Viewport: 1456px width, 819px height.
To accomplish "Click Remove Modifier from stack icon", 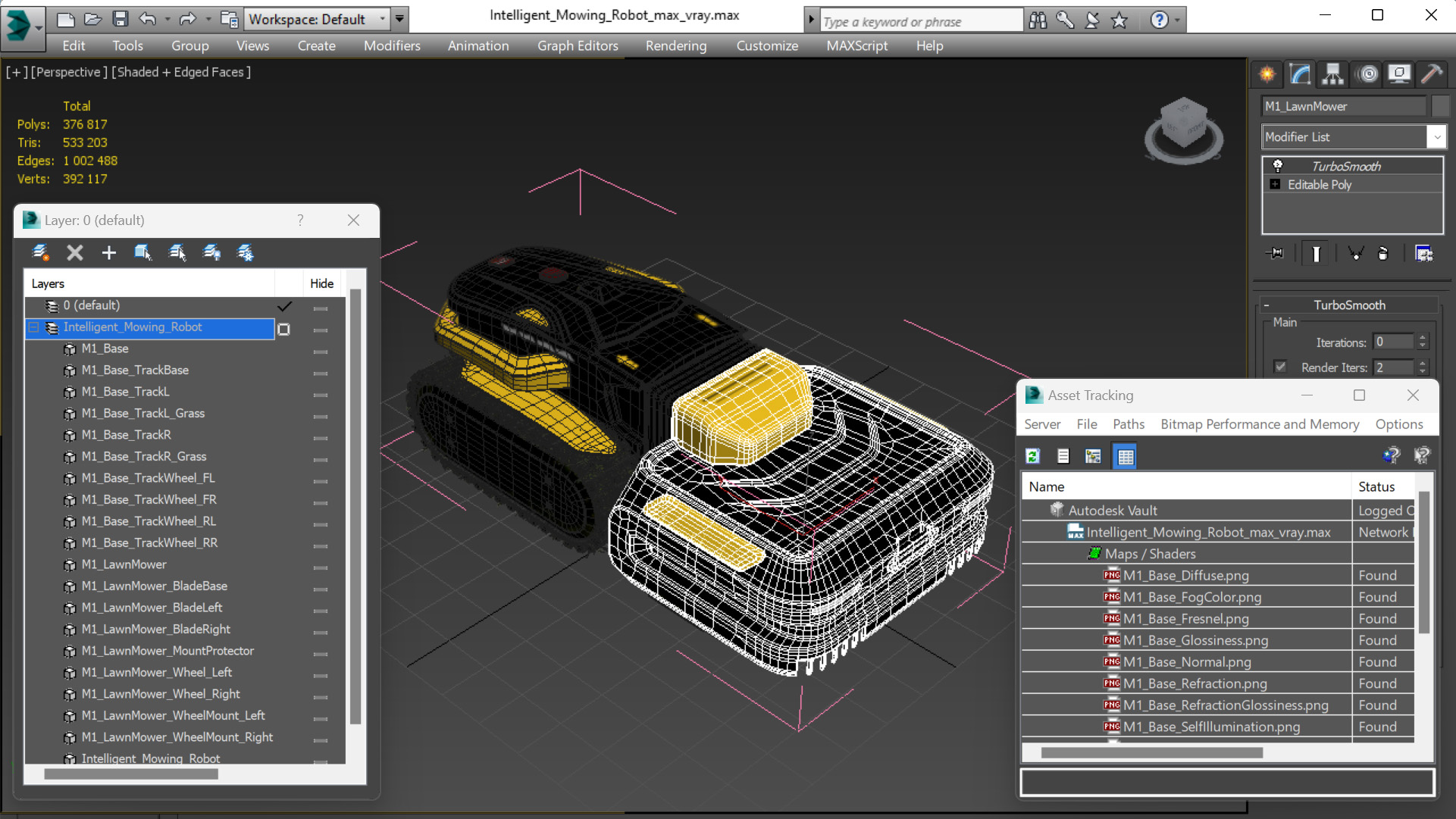I will [1383, 254].
